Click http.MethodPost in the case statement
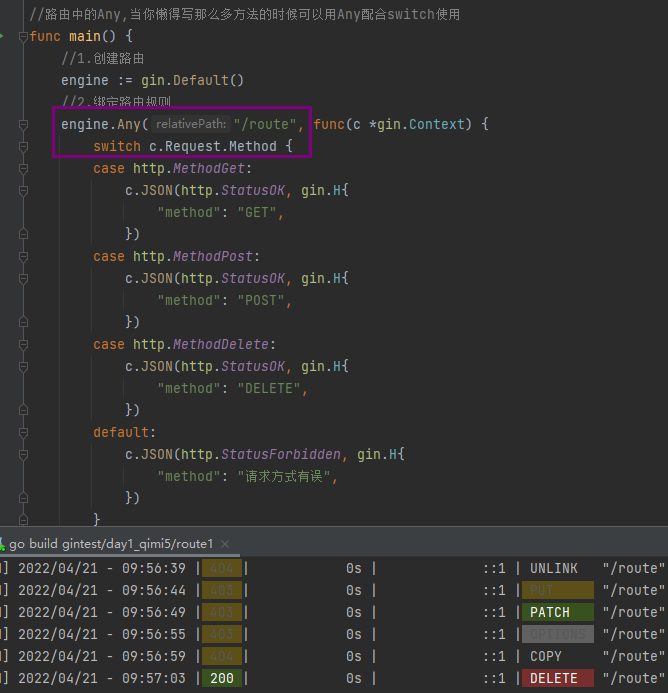The width and height of the screenshot is (668, 693). tap(193, 256)
